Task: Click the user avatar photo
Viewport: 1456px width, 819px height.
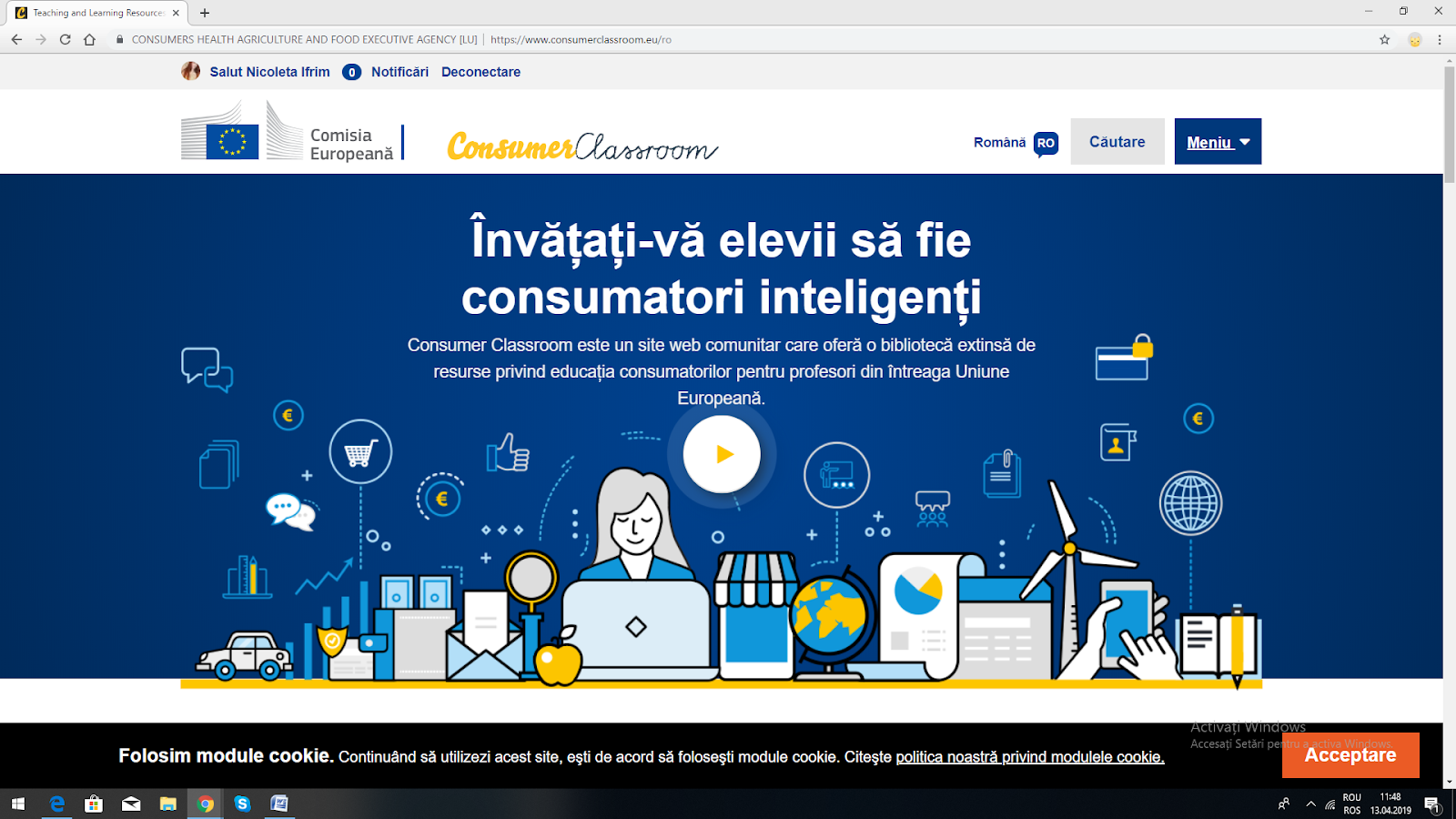Action: tap(190, 71)
